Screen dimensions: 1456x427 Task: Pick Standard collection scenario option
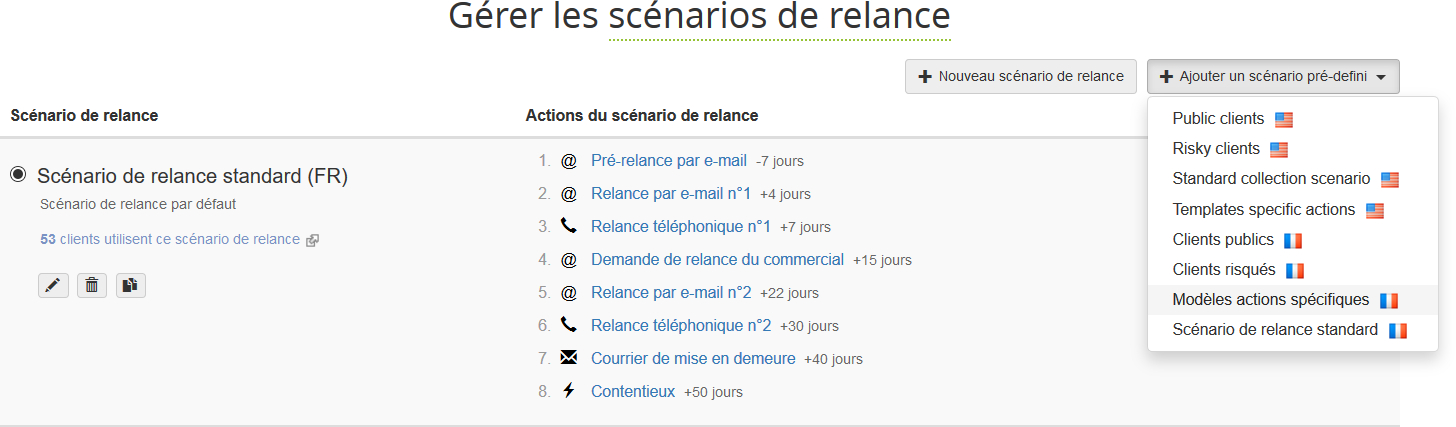coord(1271,179)
